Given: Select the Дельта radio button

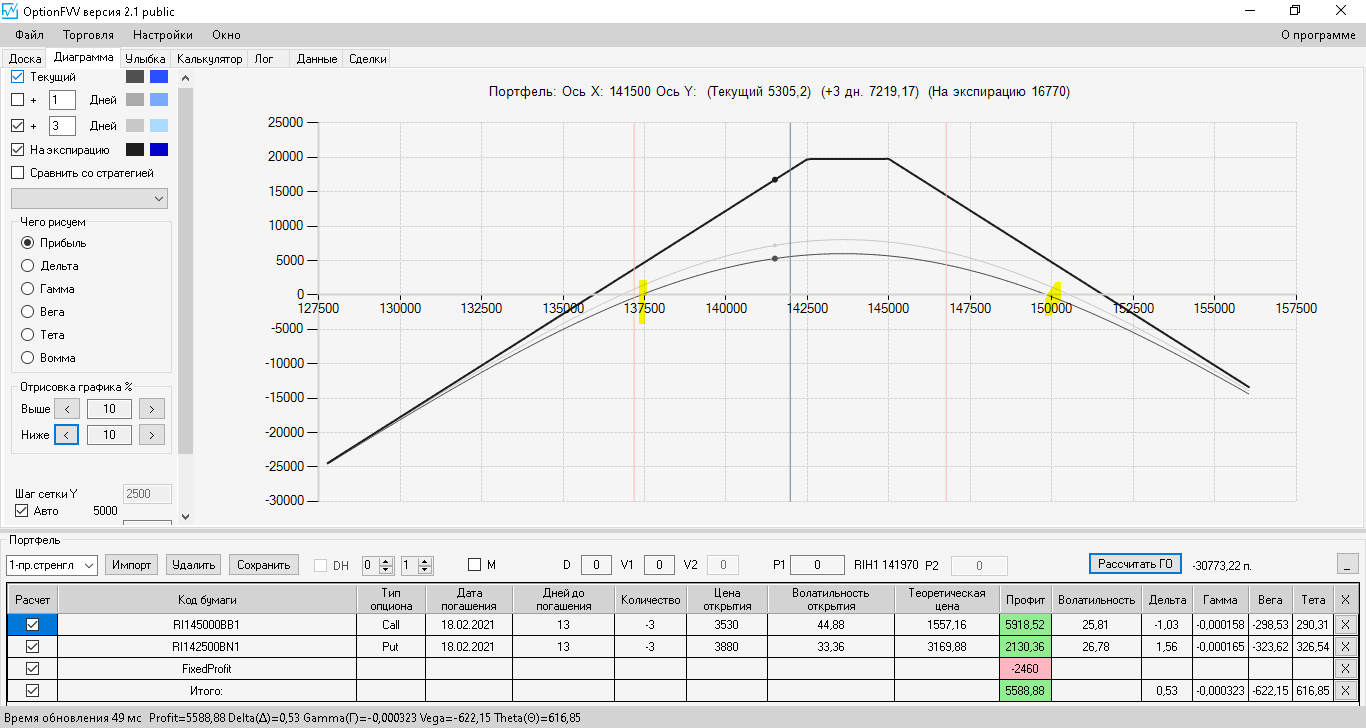Looking at the screenshot, I should point(28,266).
